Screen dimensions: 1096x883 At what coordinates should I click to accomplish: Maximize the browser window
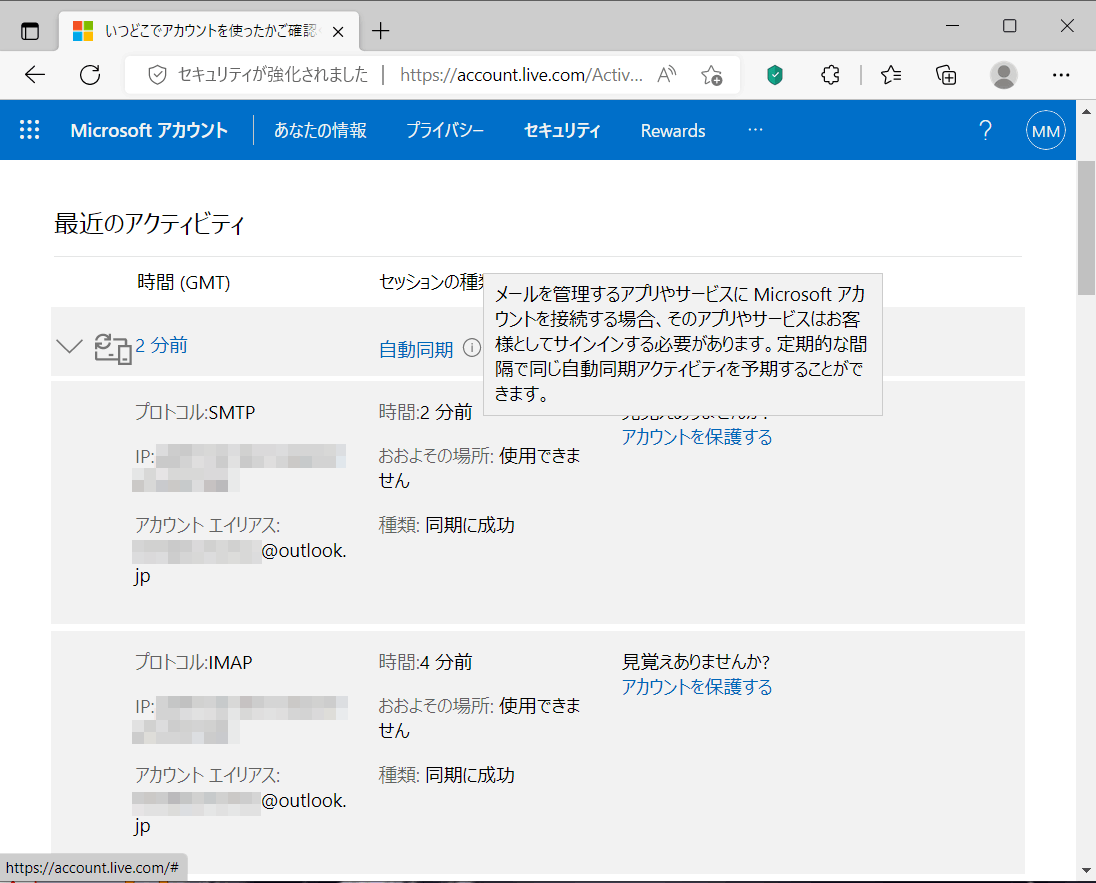pos(1009,26)
